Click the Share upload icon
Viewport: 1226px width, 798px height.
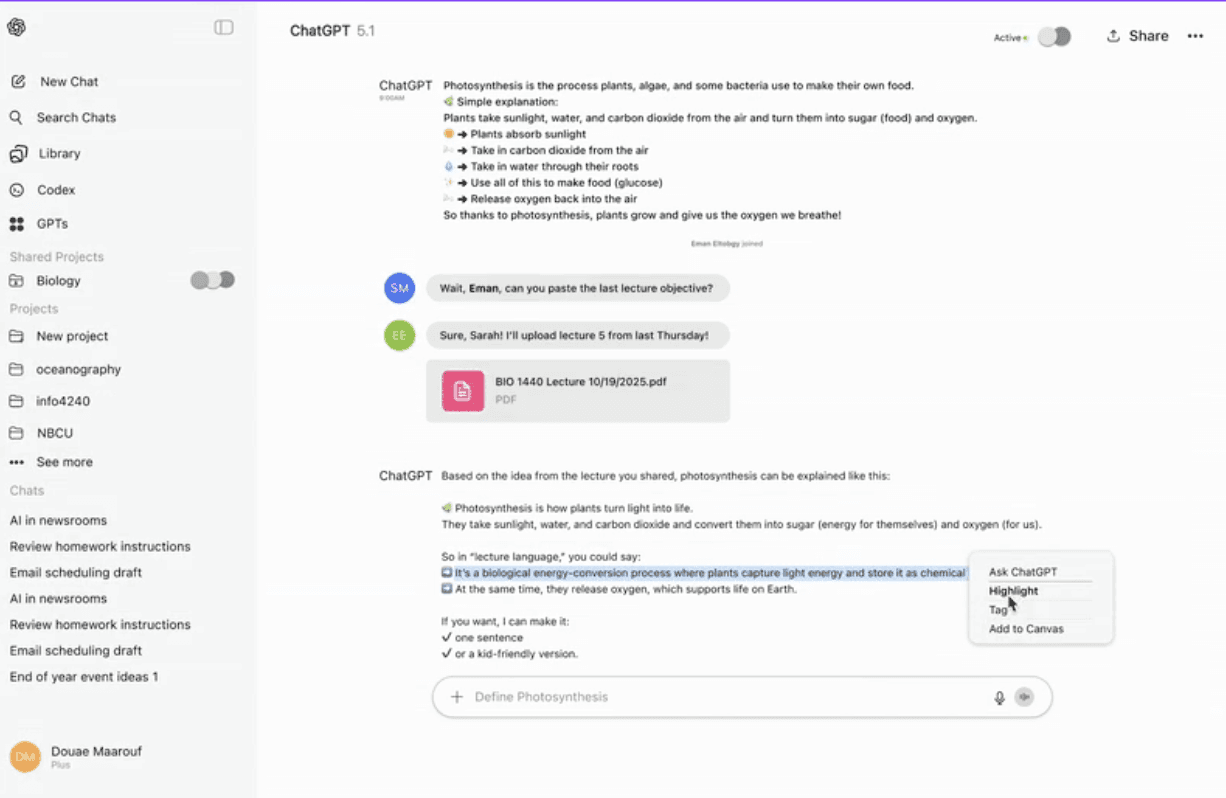[x=1113, y=36]
